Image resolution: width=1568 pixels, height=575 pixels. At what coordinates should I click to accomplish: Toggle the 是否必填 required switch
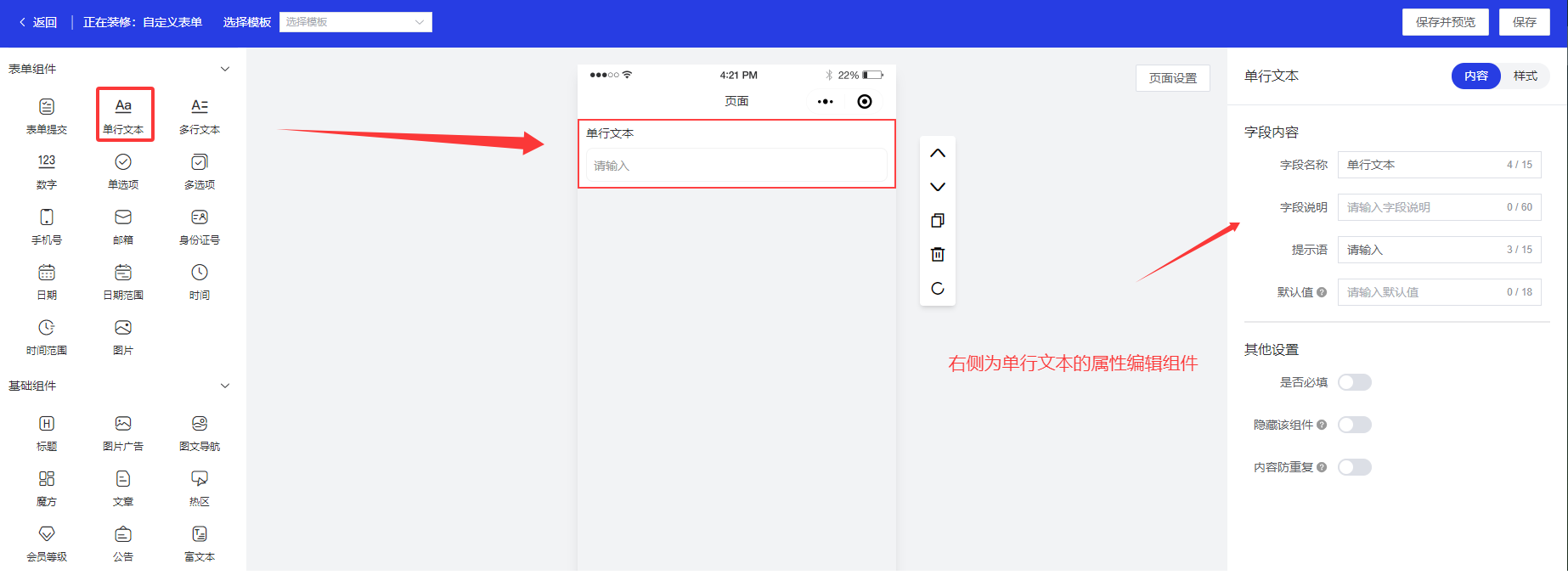[x=1354, y=382]
